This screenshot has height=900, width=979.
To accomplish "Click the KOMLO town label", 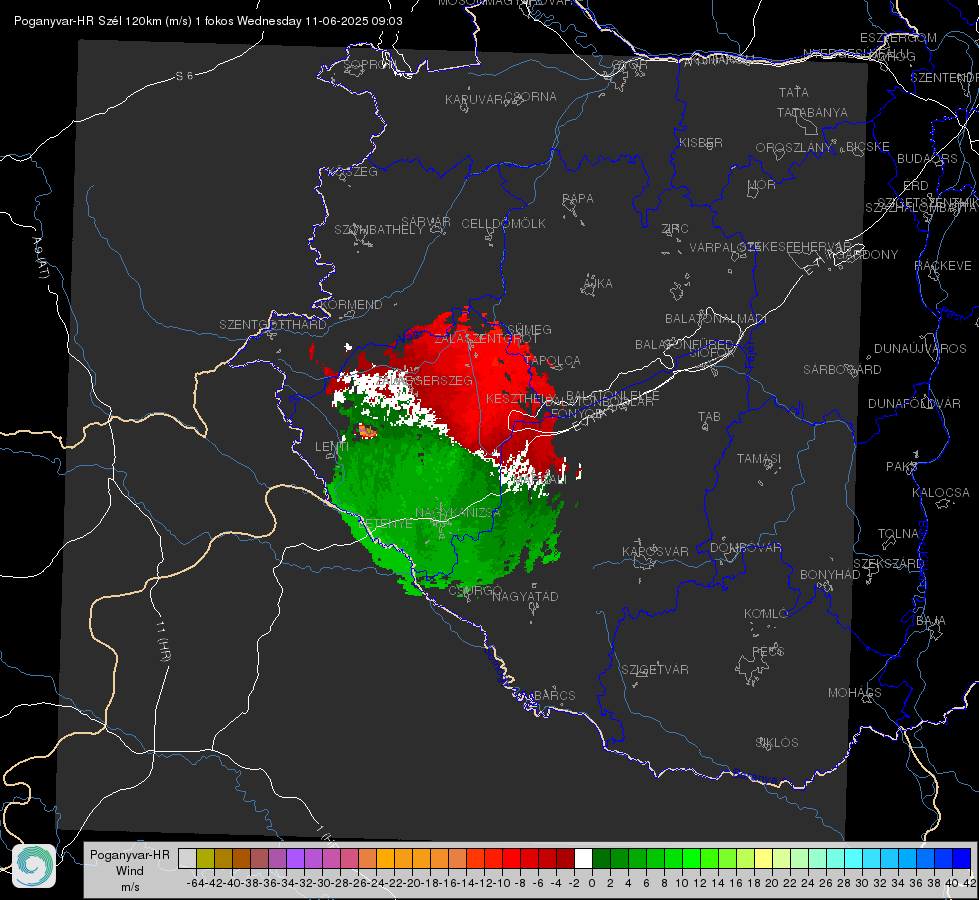I will pyautogui.click(x=766, y=614).
